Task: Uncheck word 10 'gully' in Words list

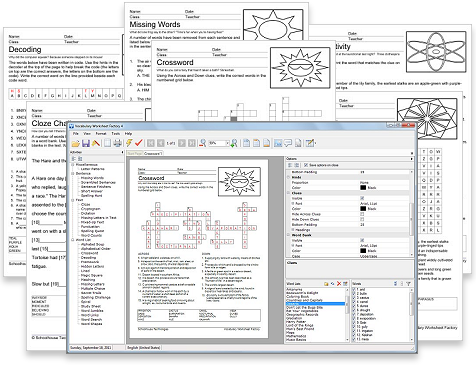Action: pos(354,327)
